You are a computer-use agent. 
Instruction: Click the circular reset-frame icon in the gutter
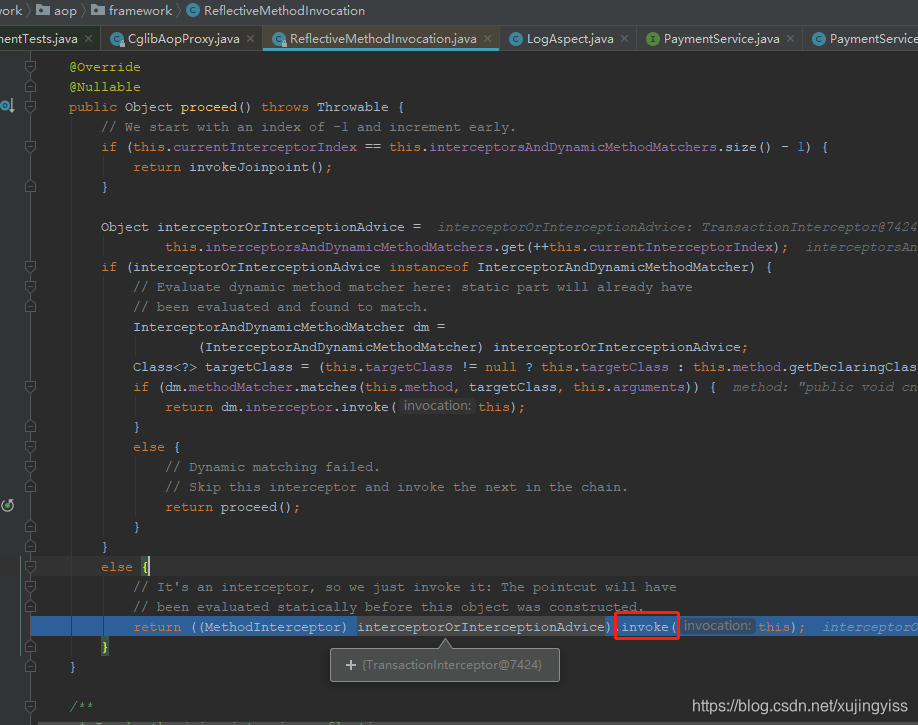pyautogui.click(x=8, y=505)
